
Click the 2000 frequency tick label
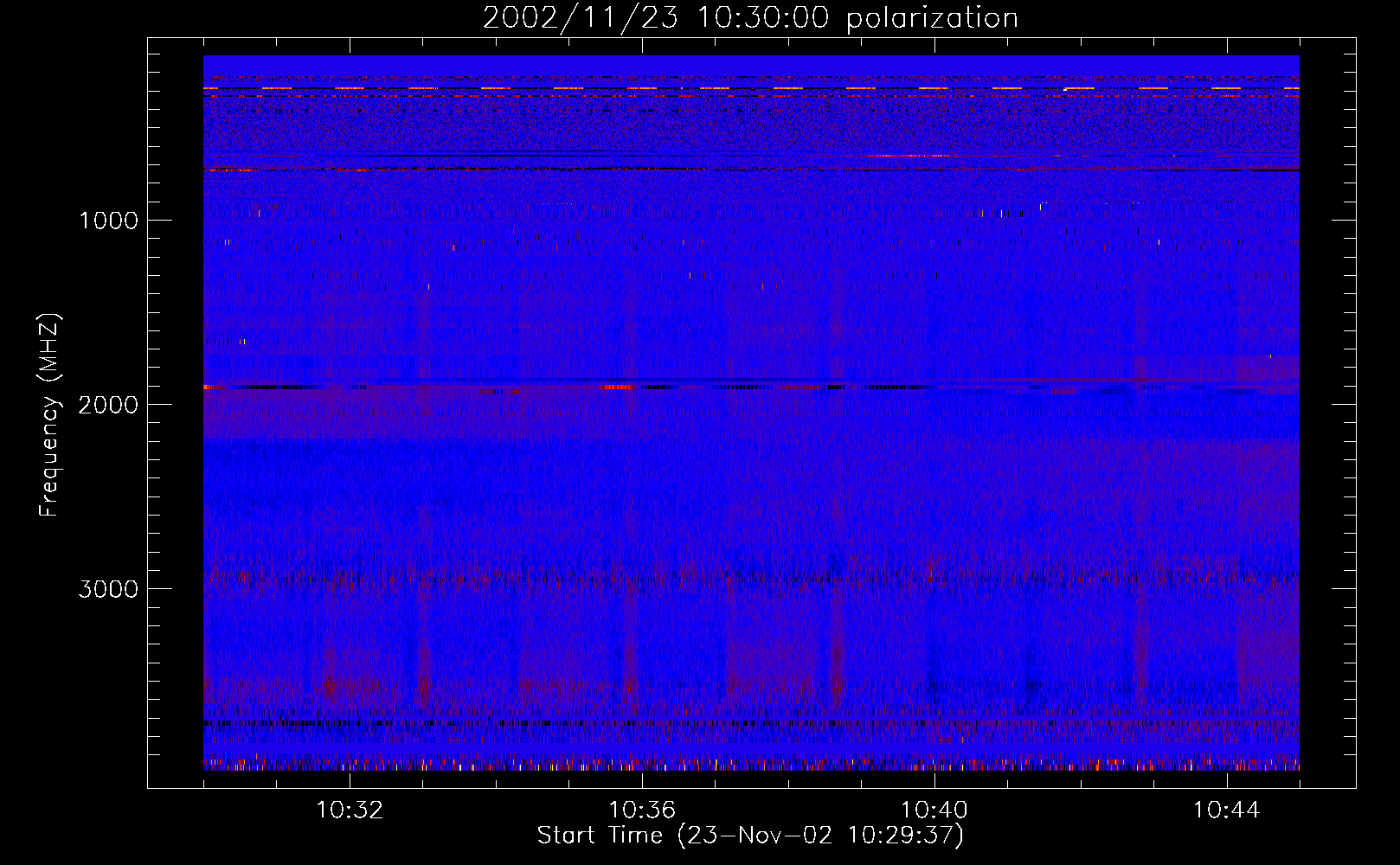click(x=108, y=405)
